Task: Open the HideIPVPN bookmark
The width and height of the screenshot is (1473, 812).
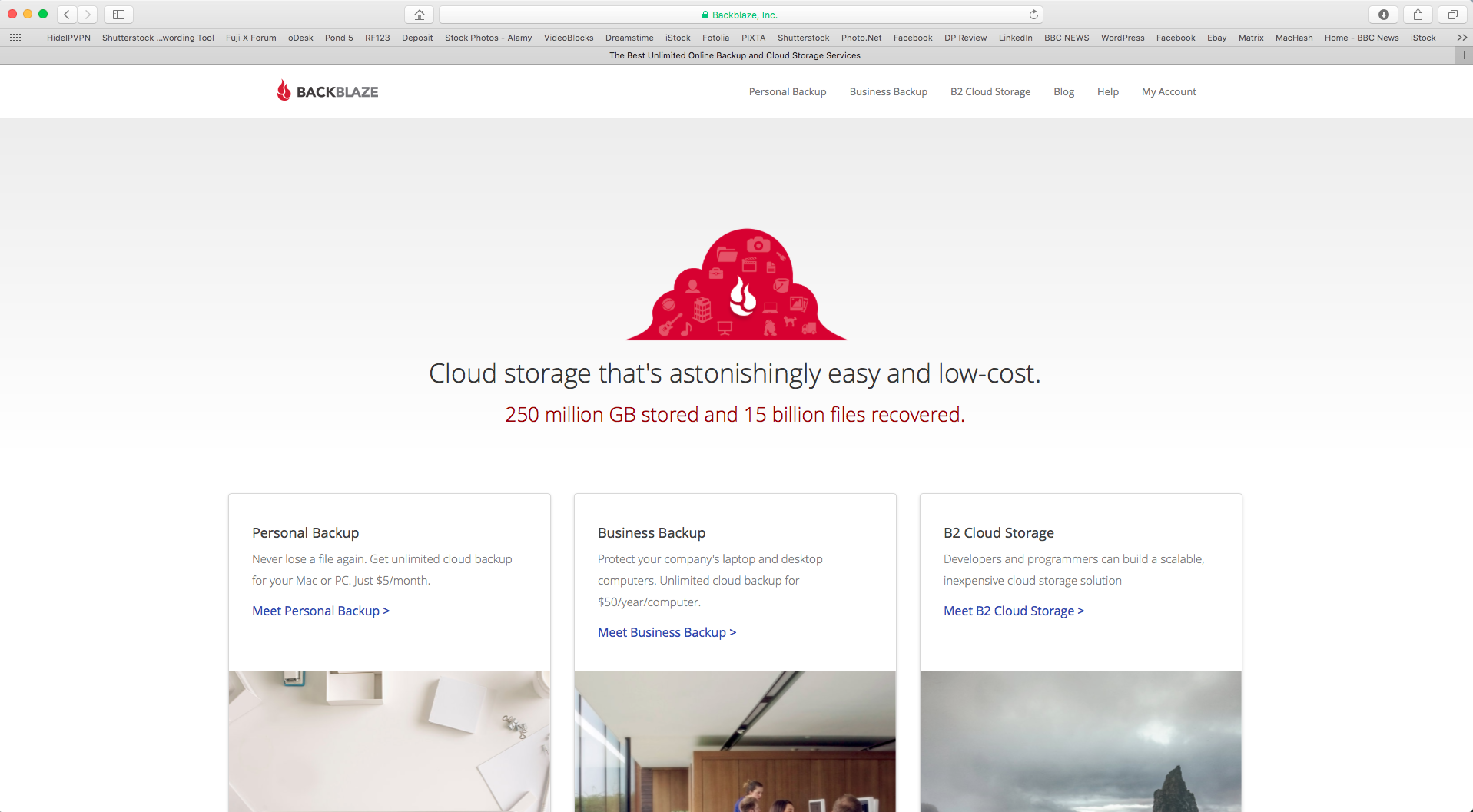Action: [68, 38]
